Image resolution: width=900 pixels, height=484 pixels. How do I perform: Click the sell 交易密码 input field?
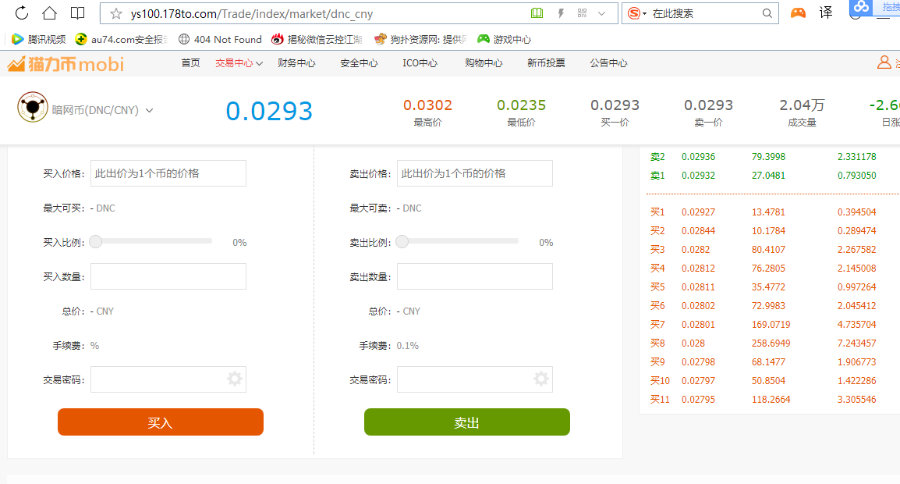[x=475, y=380]
